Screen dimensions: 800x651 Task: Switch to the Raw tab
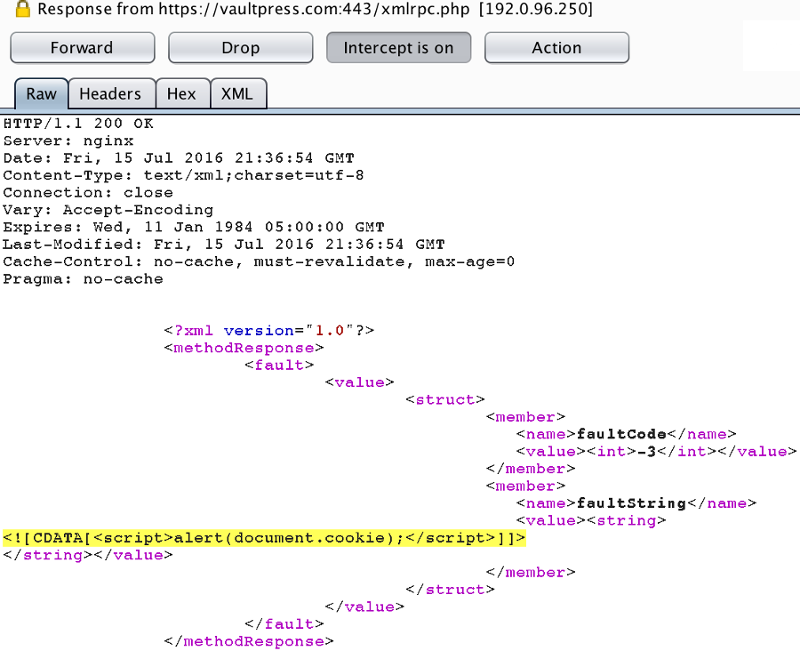(x=41, y=94)
